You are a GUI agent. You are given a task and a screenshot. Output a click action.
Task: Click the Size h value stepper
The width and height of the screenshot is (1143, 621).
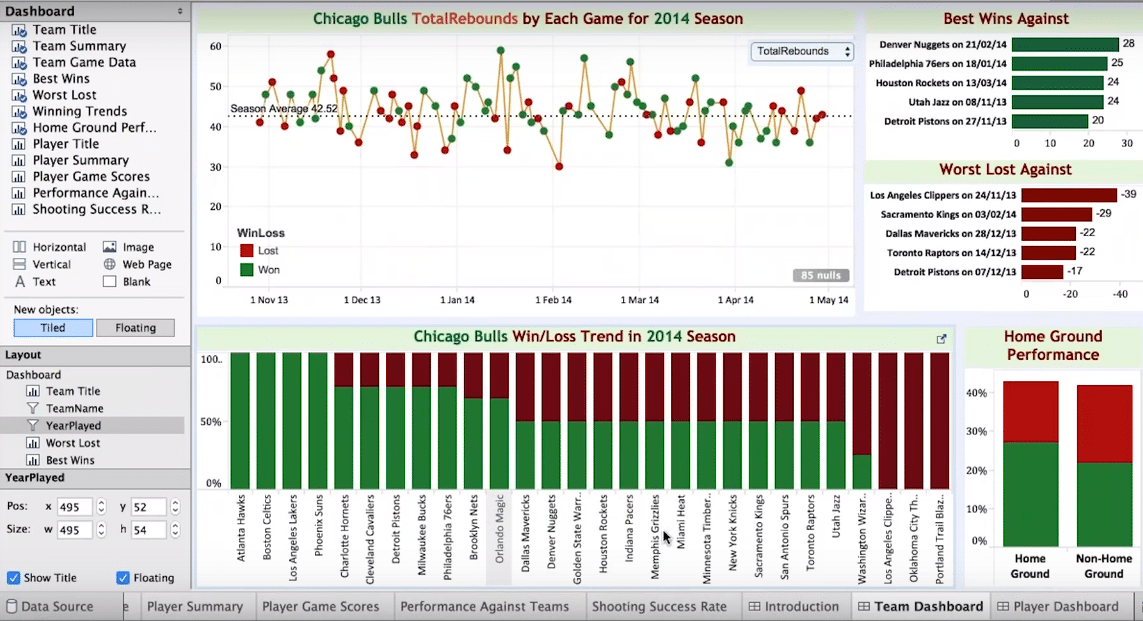click(x=175, y=530)
